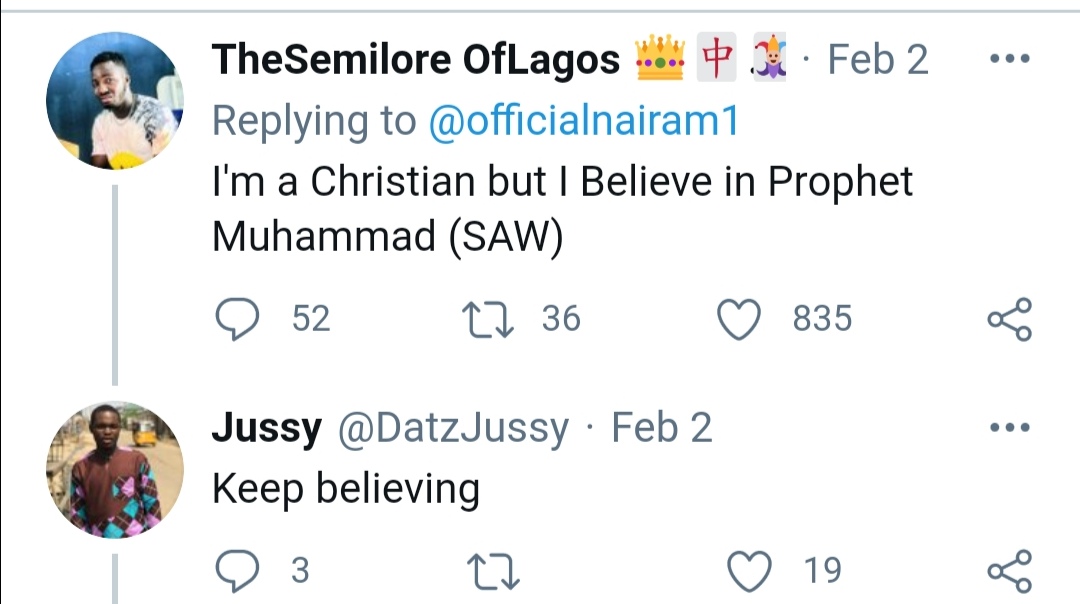Share TheSemilore OfLagos tweet

click(1008, 319)
